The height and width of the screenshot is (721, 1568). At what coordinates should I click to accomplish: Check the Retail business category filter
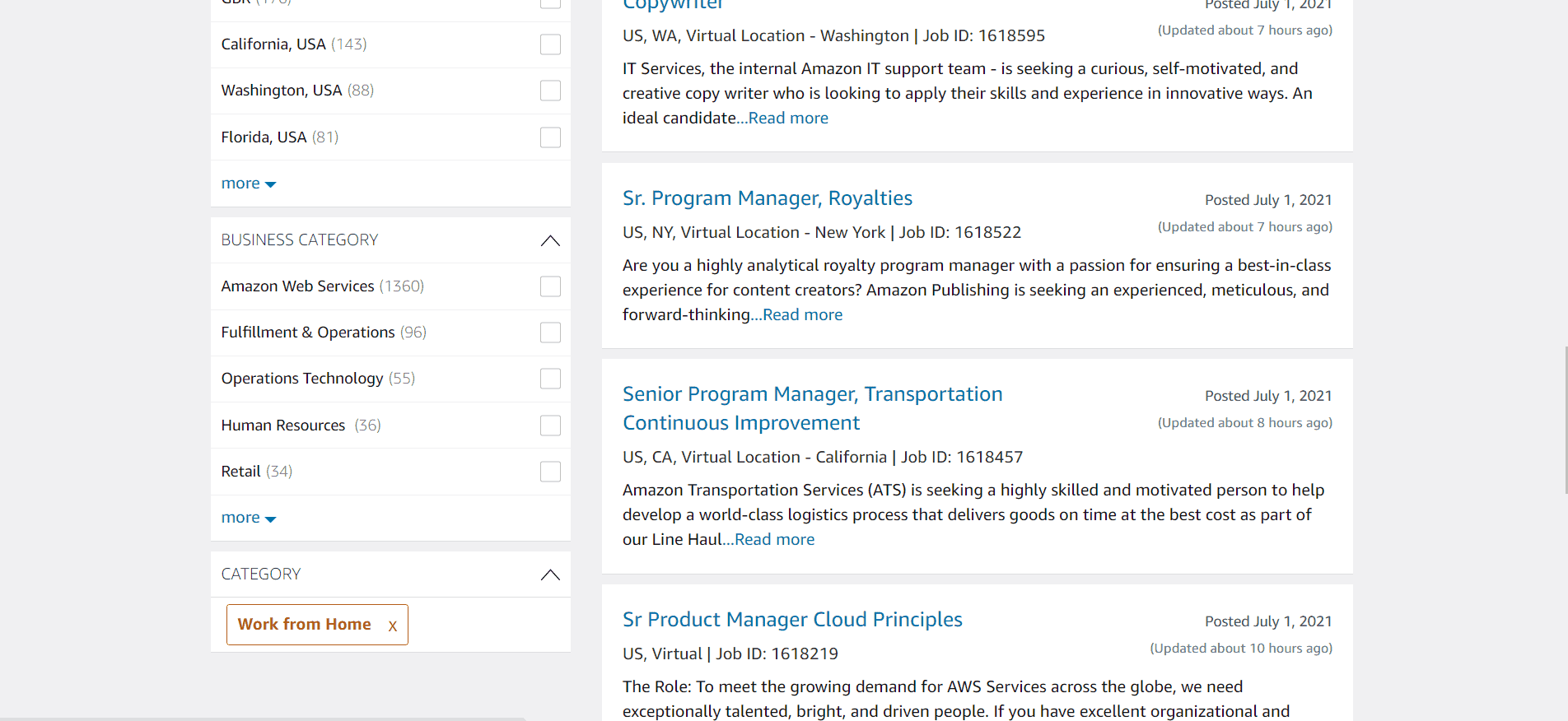(x=549, y=472)
